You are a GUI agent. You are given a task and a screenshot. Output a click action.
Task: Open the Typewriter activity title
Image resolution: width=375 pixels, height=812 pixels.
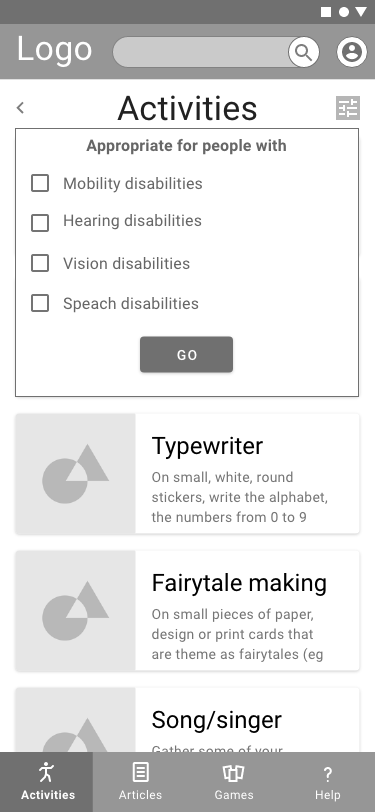tap(207, 446)
